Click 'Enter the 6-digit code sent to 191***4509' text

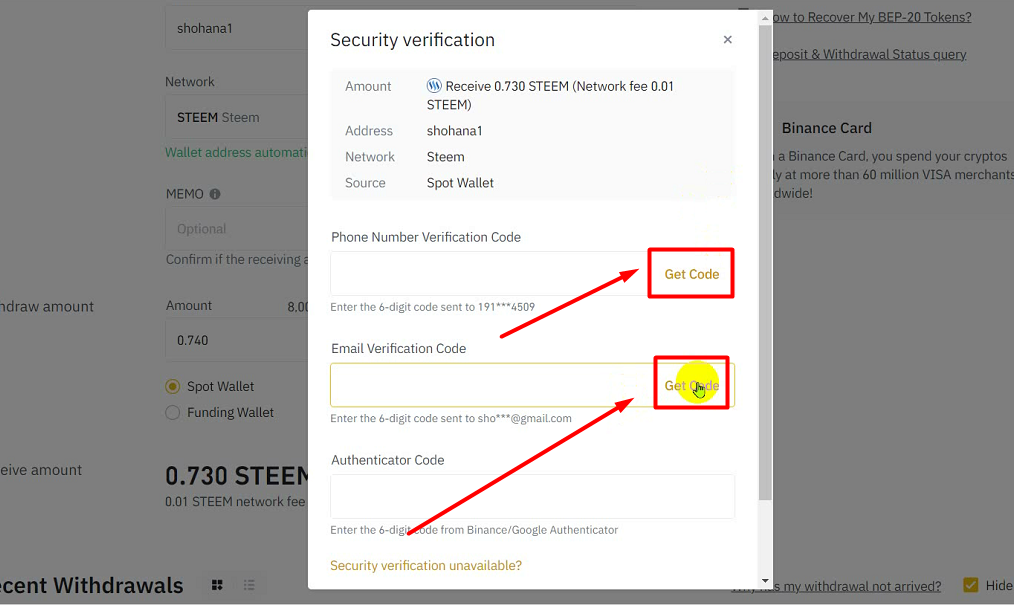coord(433,307)
